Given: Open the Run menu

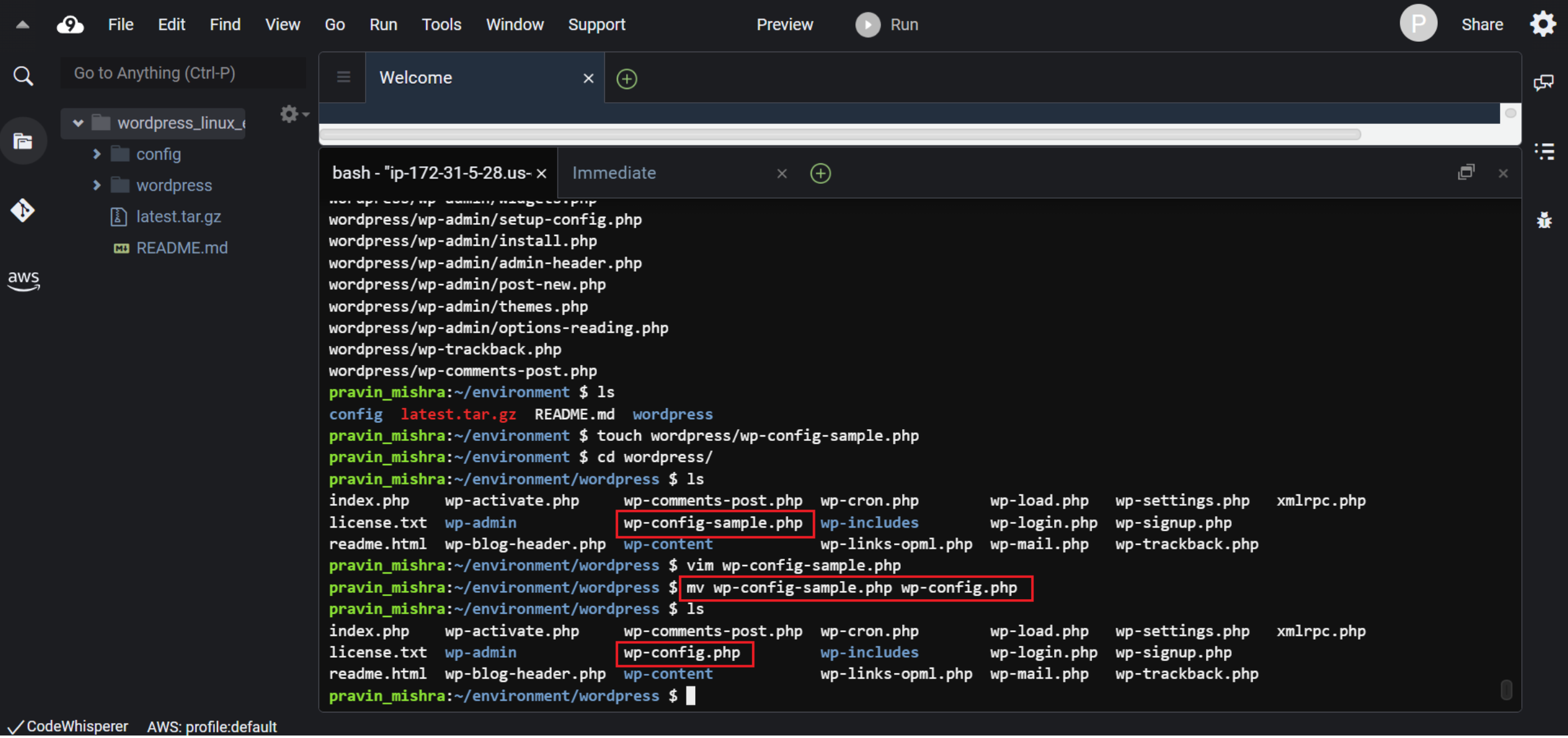Looking at the screenshot, I should point(383,24).
